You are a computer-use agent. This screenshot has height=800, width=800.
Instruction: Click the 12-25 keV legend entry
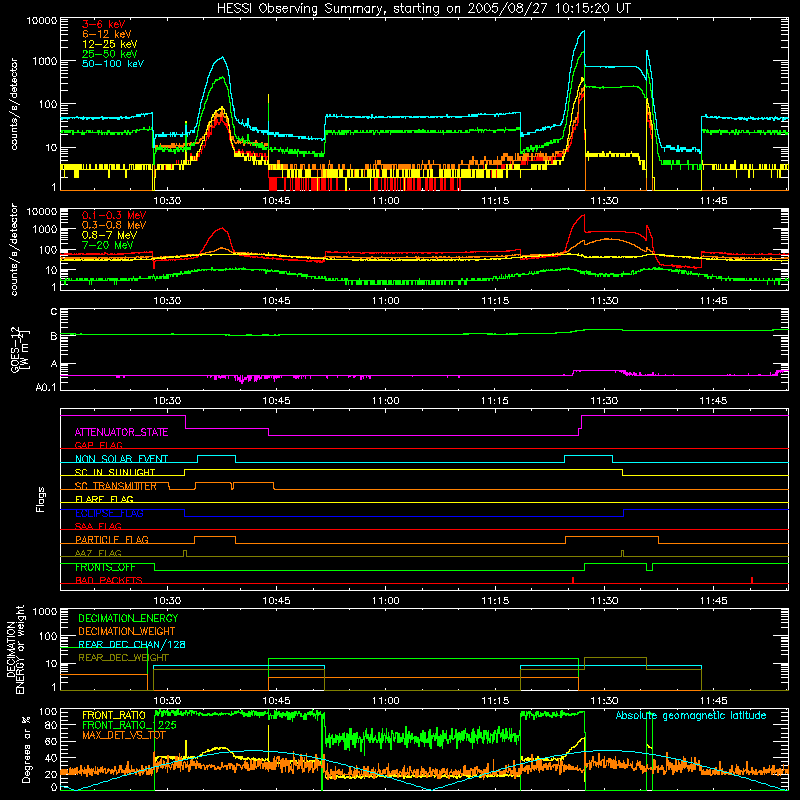click(x=109, y=44)
